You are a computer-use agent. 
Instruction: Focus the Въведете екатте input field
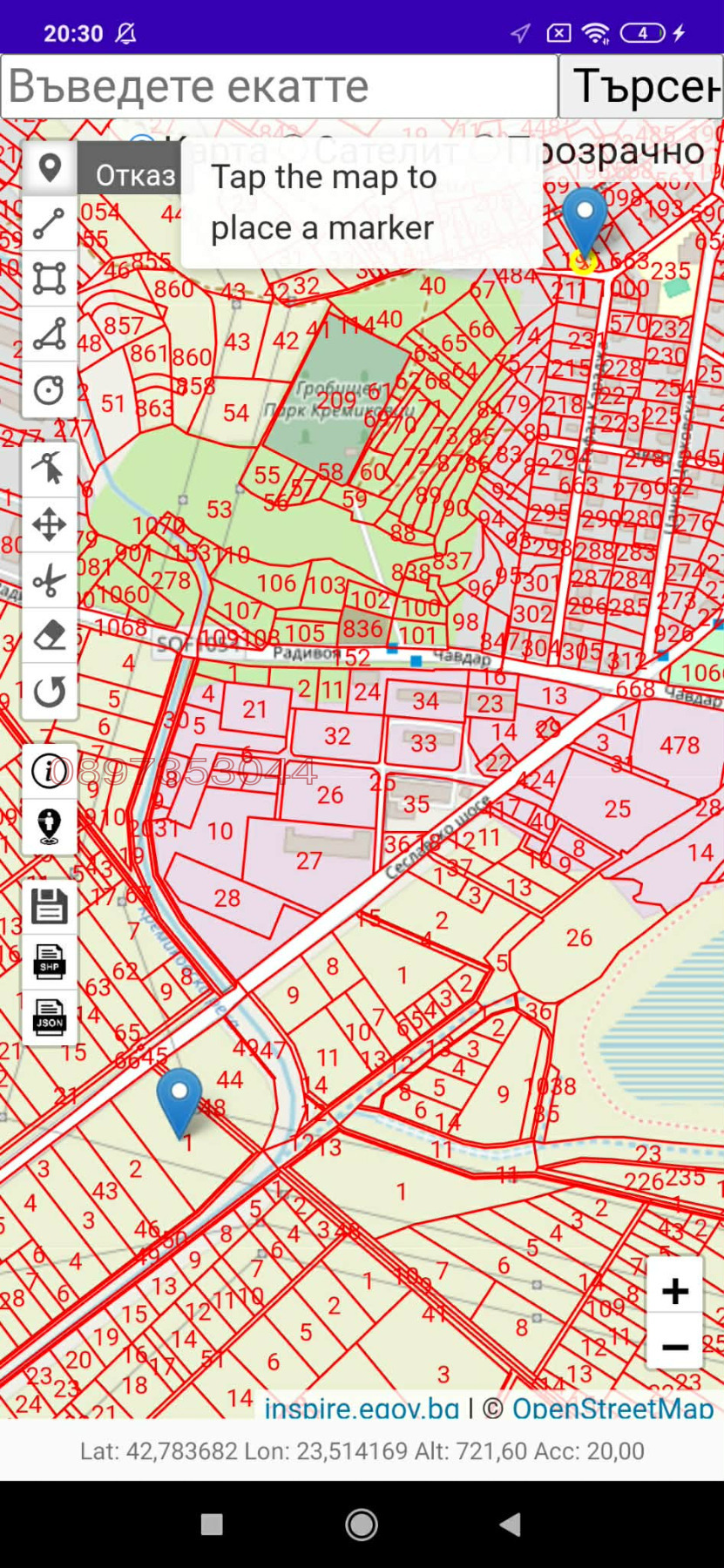[279, 86]
